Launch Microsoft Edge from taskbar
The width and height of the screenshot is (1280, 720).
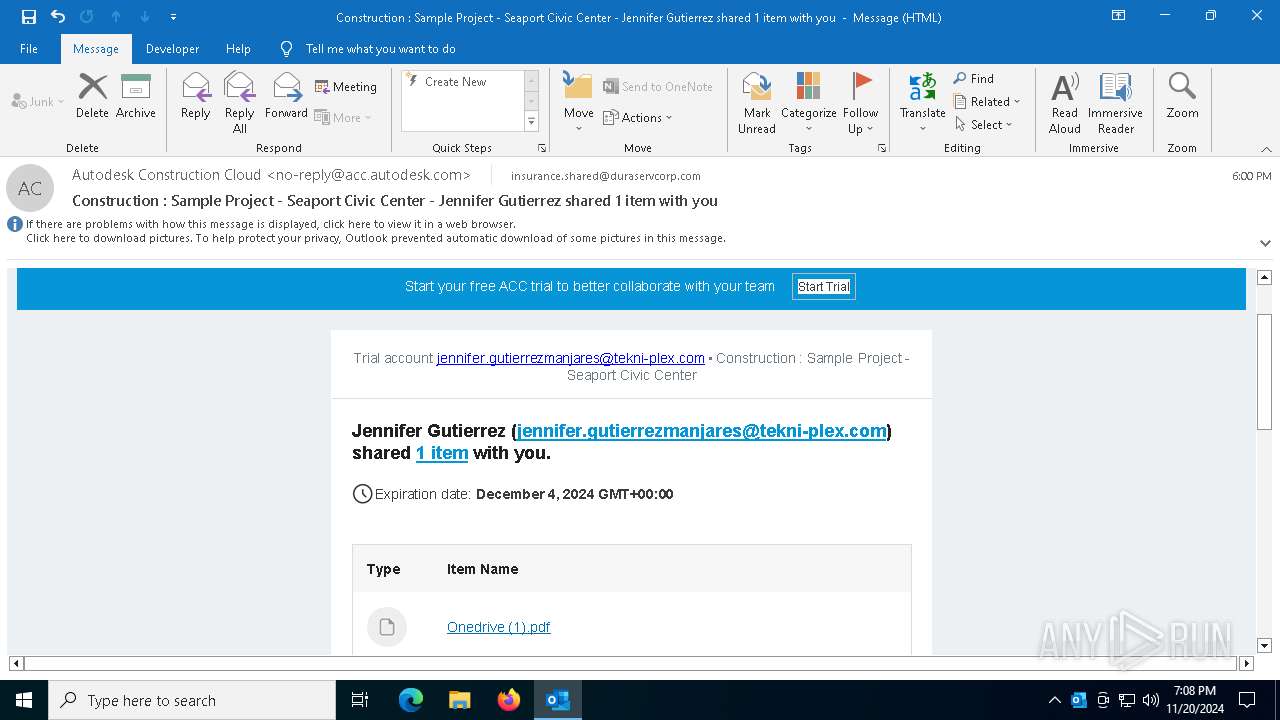coord(411,700)
